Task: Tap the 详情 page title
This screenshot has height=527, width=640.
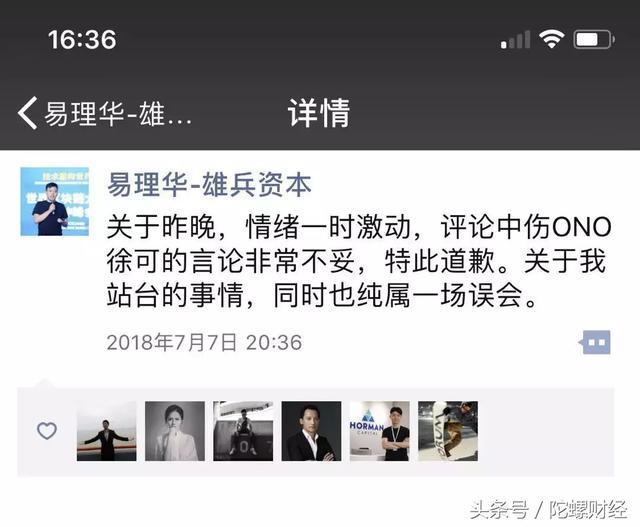Action: point(319,113)
